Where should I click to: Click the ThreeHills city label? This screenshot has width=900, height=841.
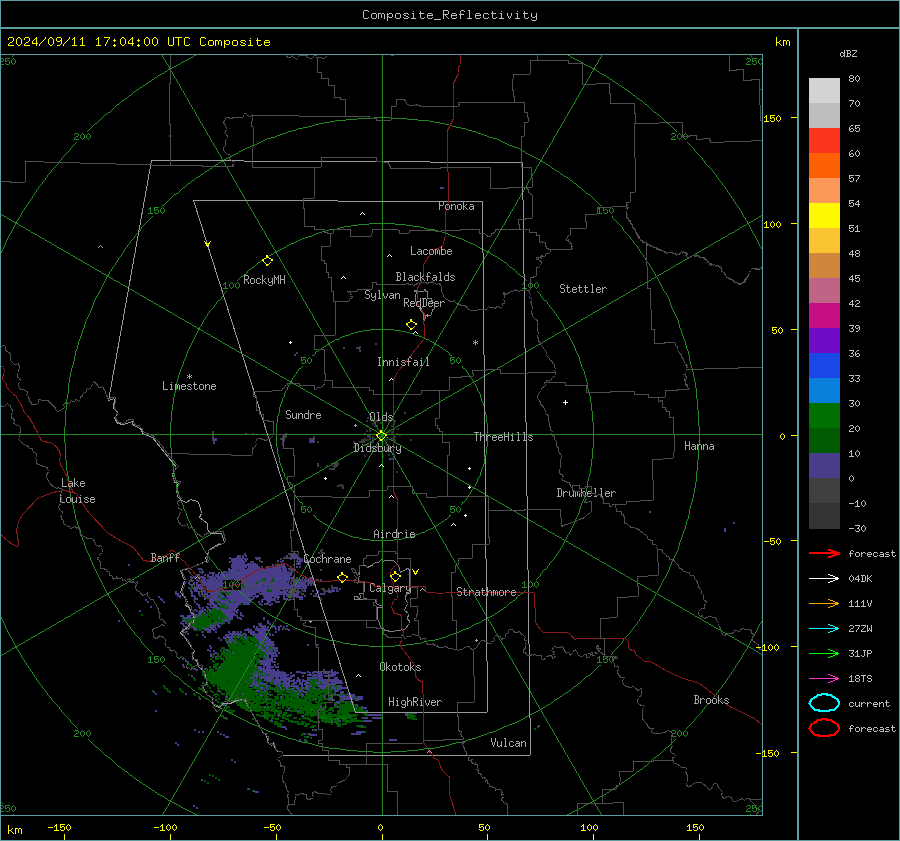click(503, 437)
